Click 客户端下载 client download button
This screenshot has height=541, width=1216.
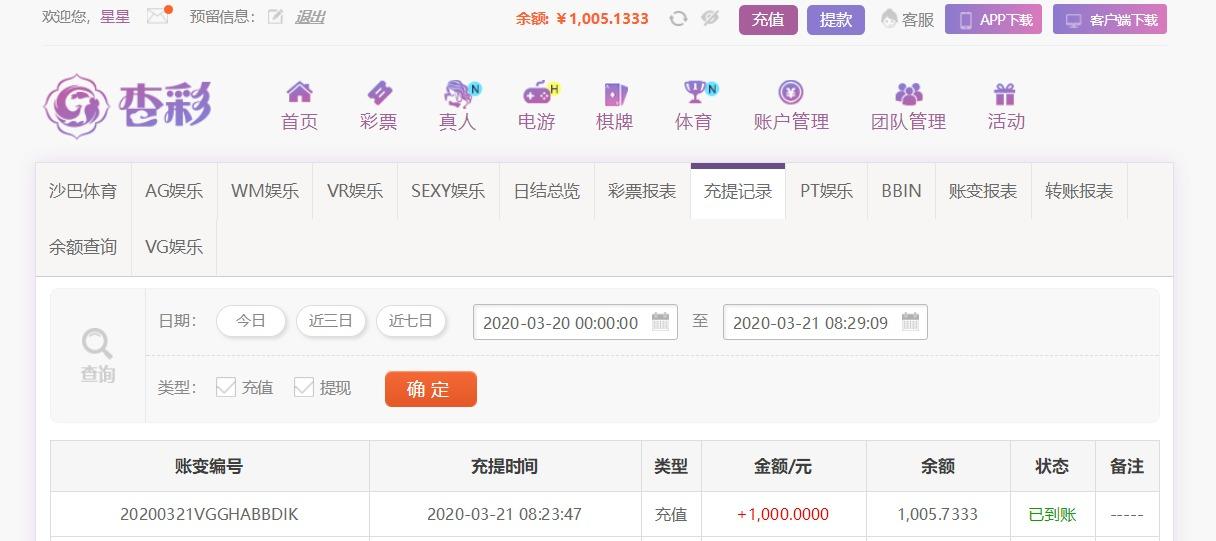pyautogui.click(x=1110, y=19)
